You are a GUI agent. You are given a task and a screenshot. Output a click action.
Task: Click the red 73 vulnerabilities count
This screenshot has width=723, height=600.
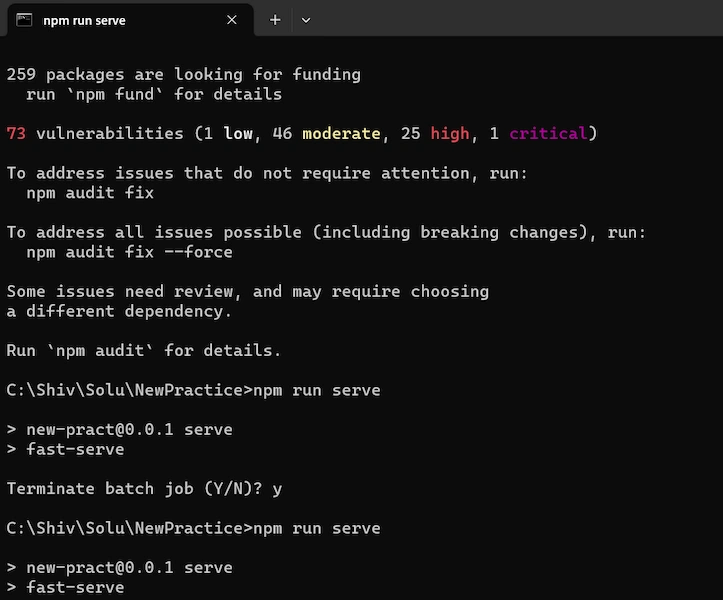(x=16, y=133)
